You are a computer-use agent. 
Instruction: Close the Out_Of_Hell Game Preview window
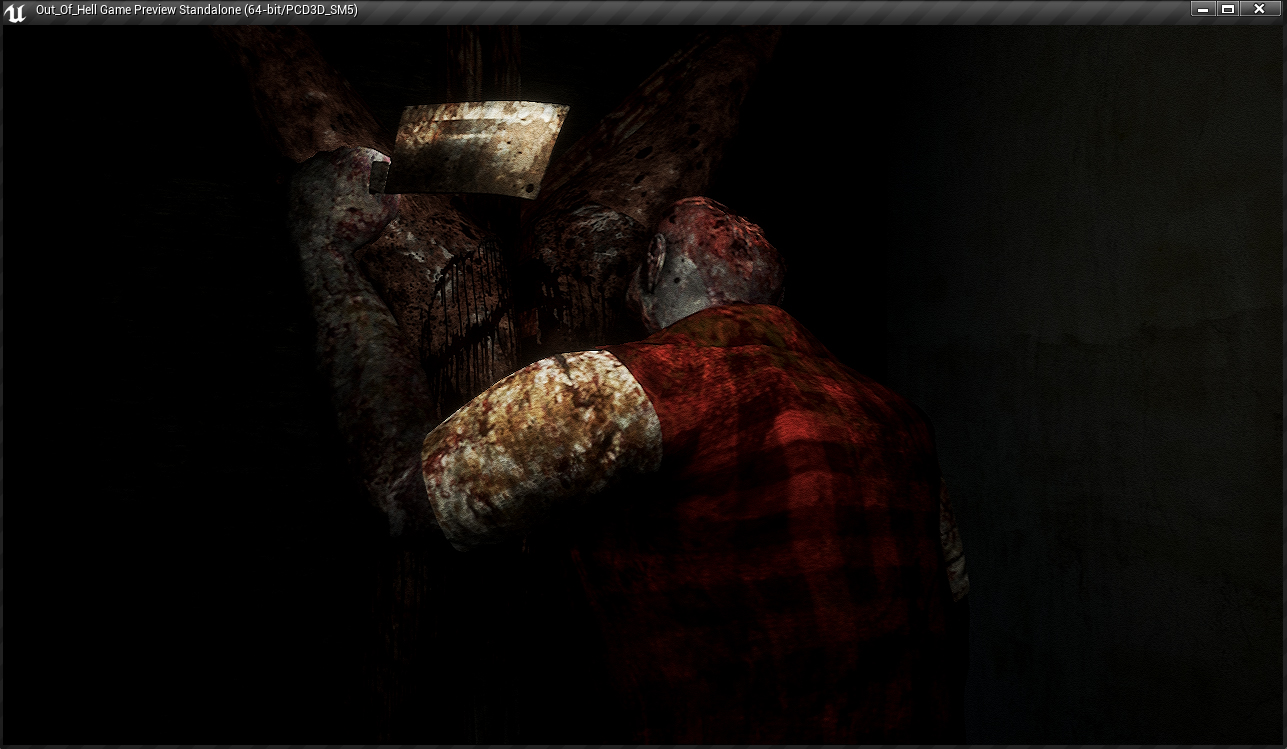[x=1259, y=9]
